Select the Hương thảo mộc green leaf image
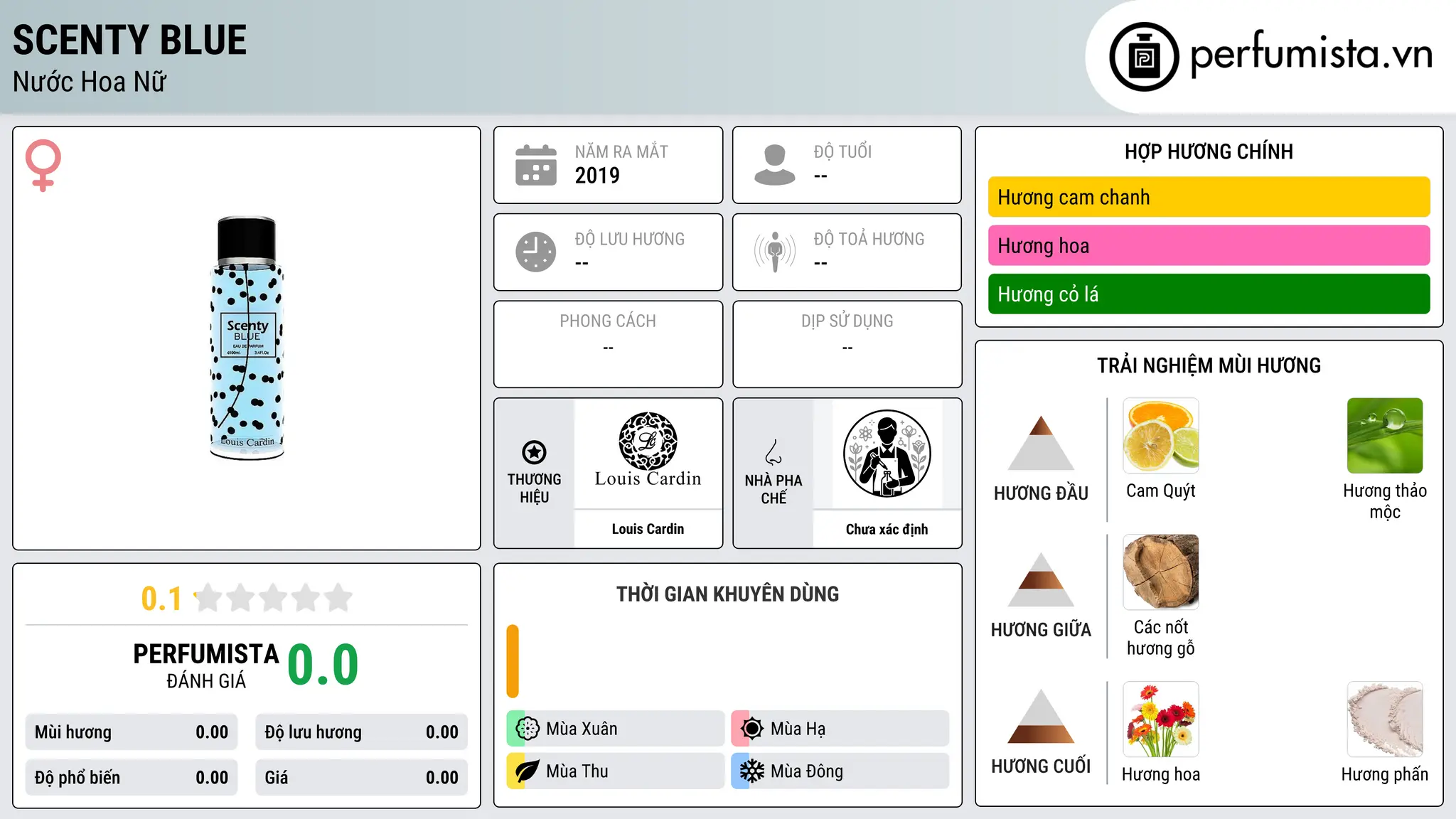 click(x=1385, y=436)
